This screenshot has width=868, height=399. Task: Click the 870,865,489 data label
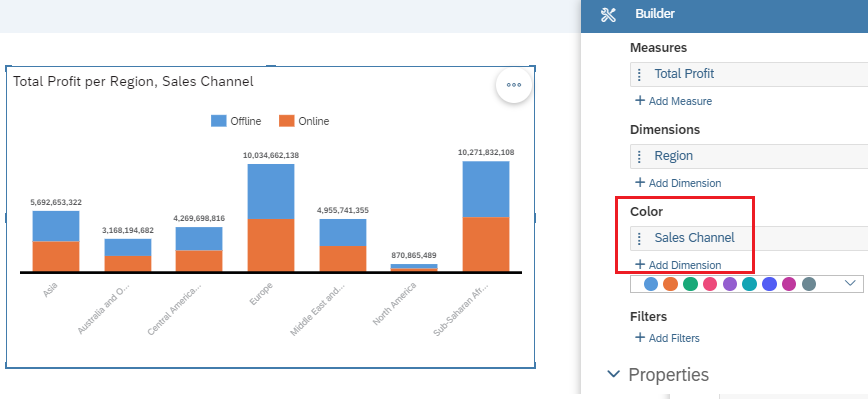414,255
